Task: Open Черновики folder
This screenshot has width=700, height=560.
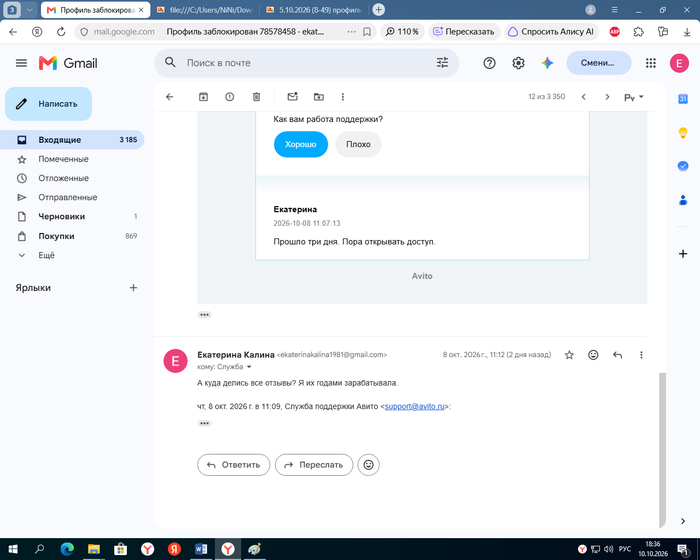Action: 72,217
